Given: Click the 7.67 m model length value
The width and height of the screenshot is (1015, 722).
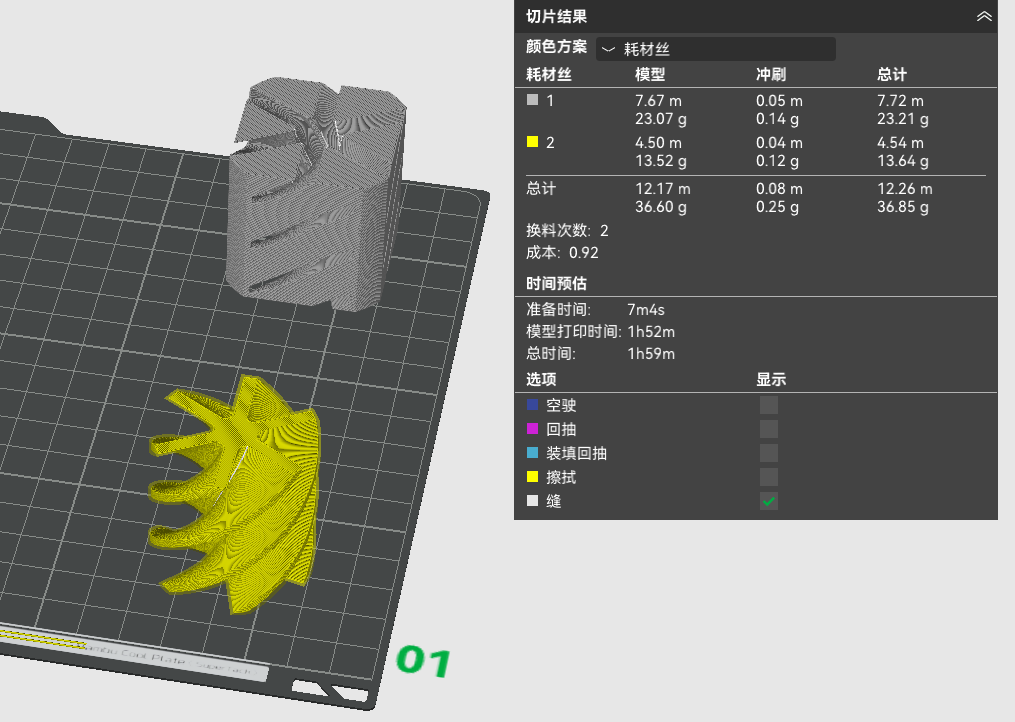Looking at the screenshot, I should tap(658, 101).
